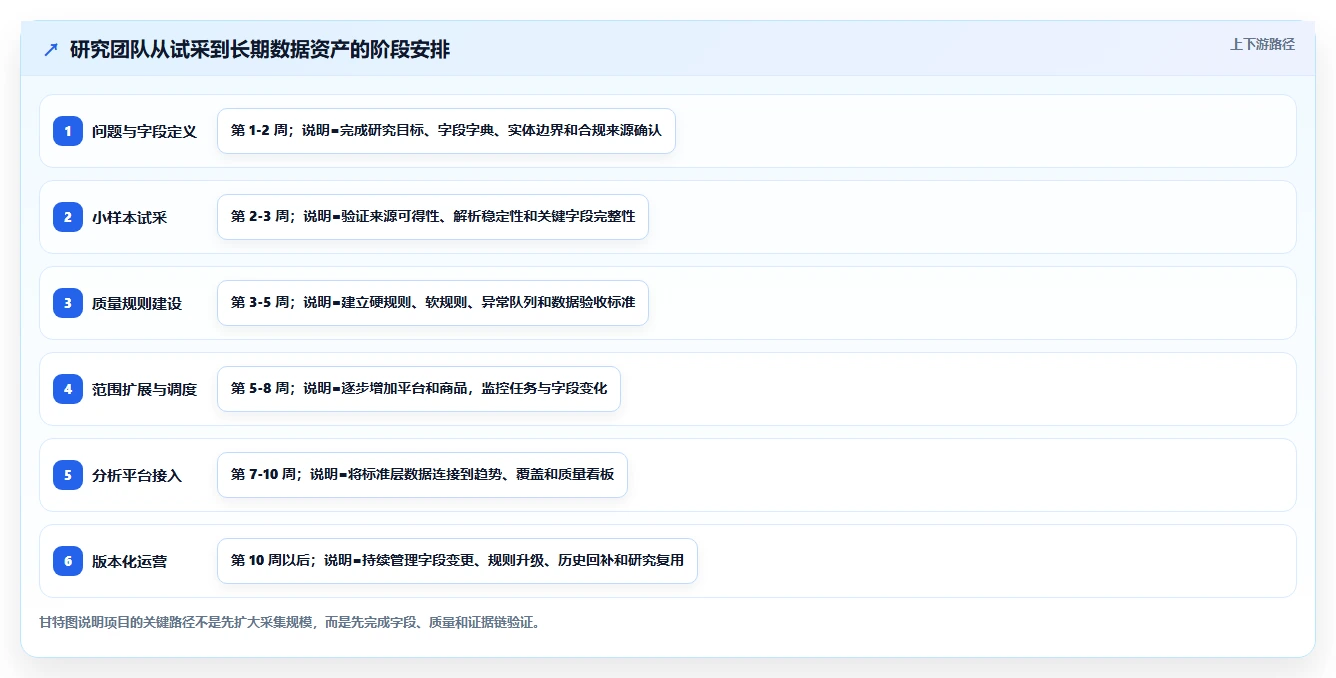Image resolution: width=1336 pixels, height=678 pixels.
Task: Select the 问题与字段定义 stage label
Action: pyautogui.click(x=144, y=131)
